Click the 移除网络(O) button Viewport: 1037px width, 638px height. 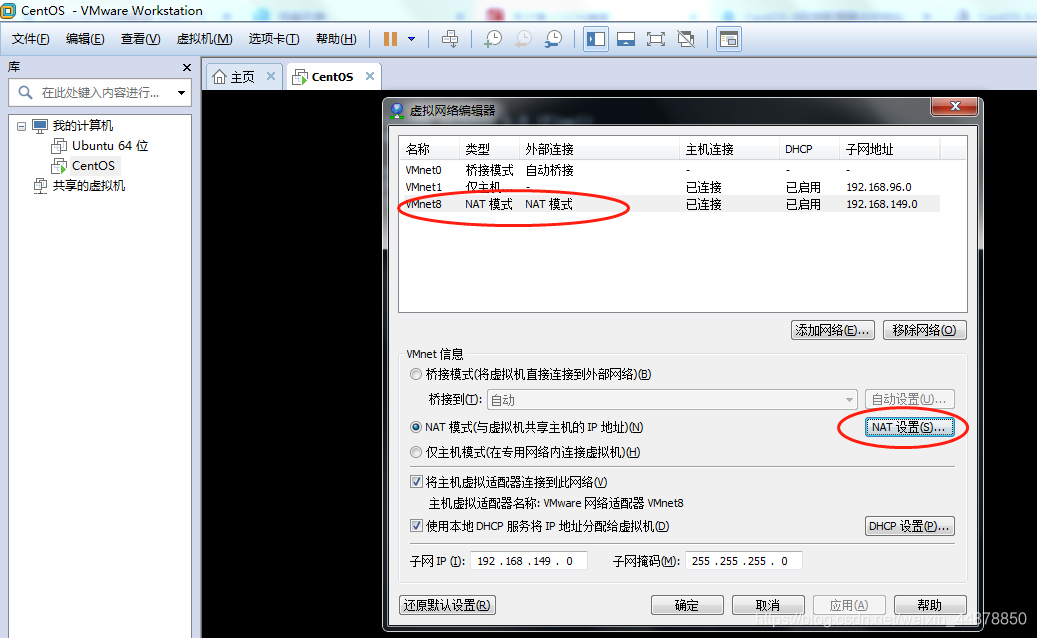point(925,330)
